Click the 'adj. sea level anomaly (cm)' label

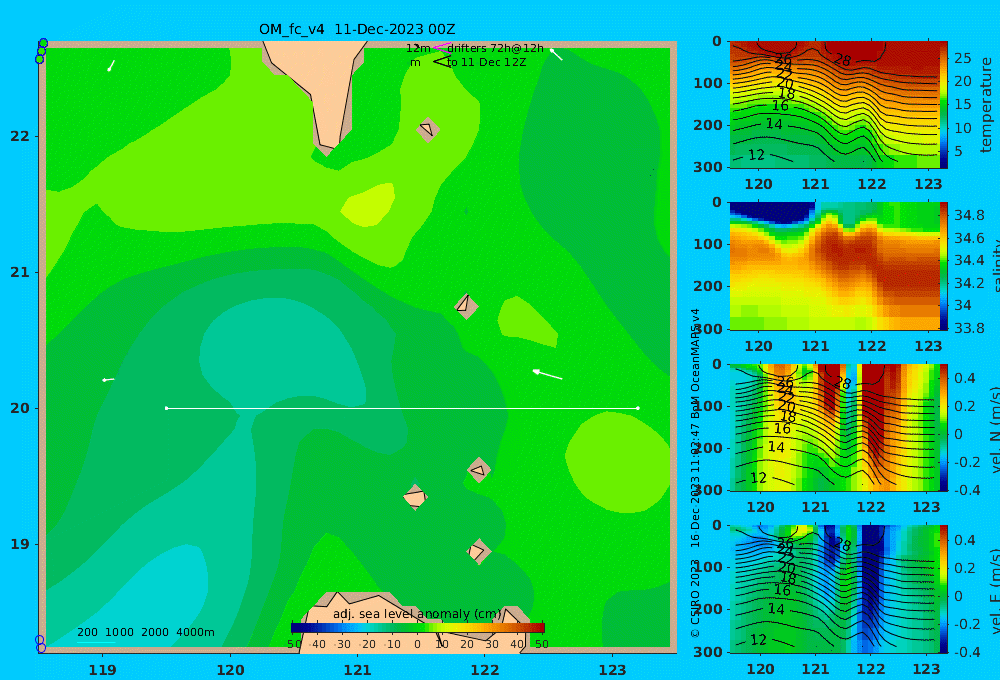(417, 614)
